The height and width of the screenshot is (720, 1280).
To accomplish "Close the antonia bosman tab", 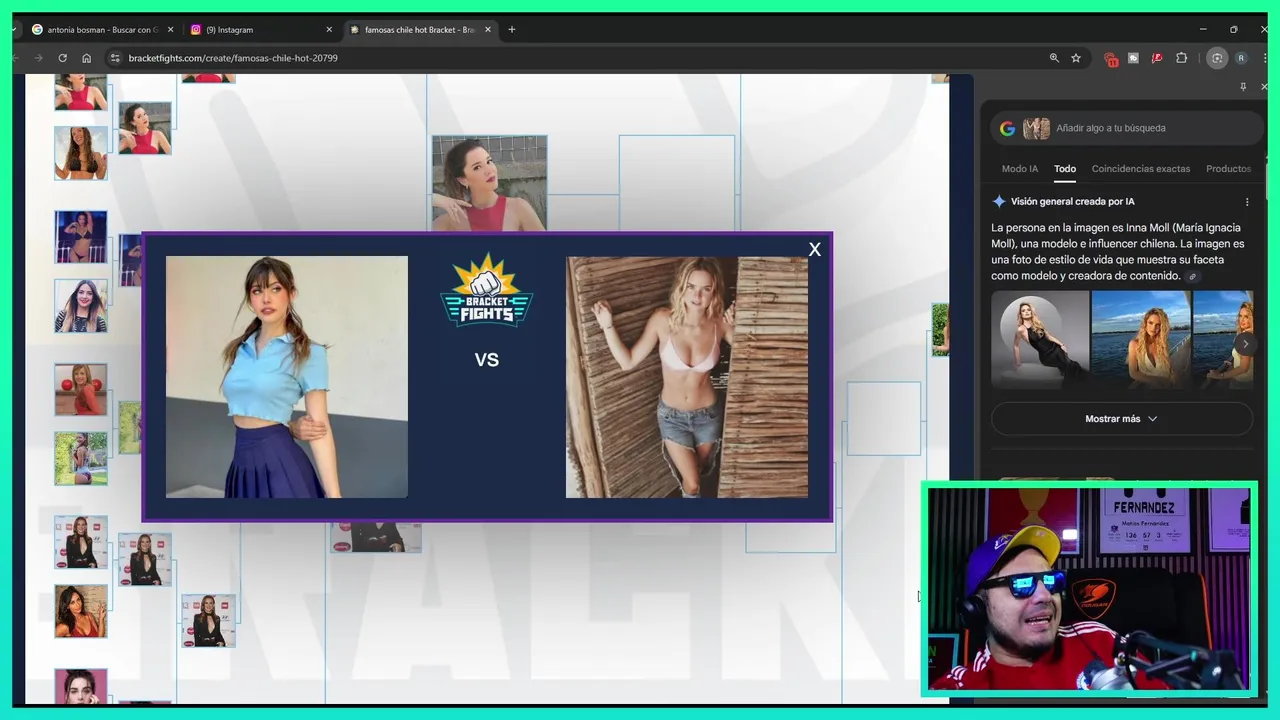I will point(171,30).
